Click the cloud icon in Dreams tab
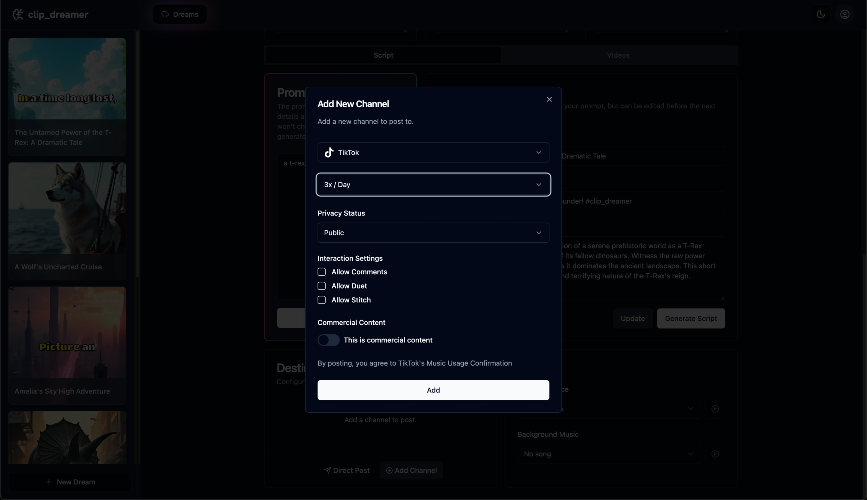Image resolution: width=867 pixels, height=500 pixels. click(165, 14)
